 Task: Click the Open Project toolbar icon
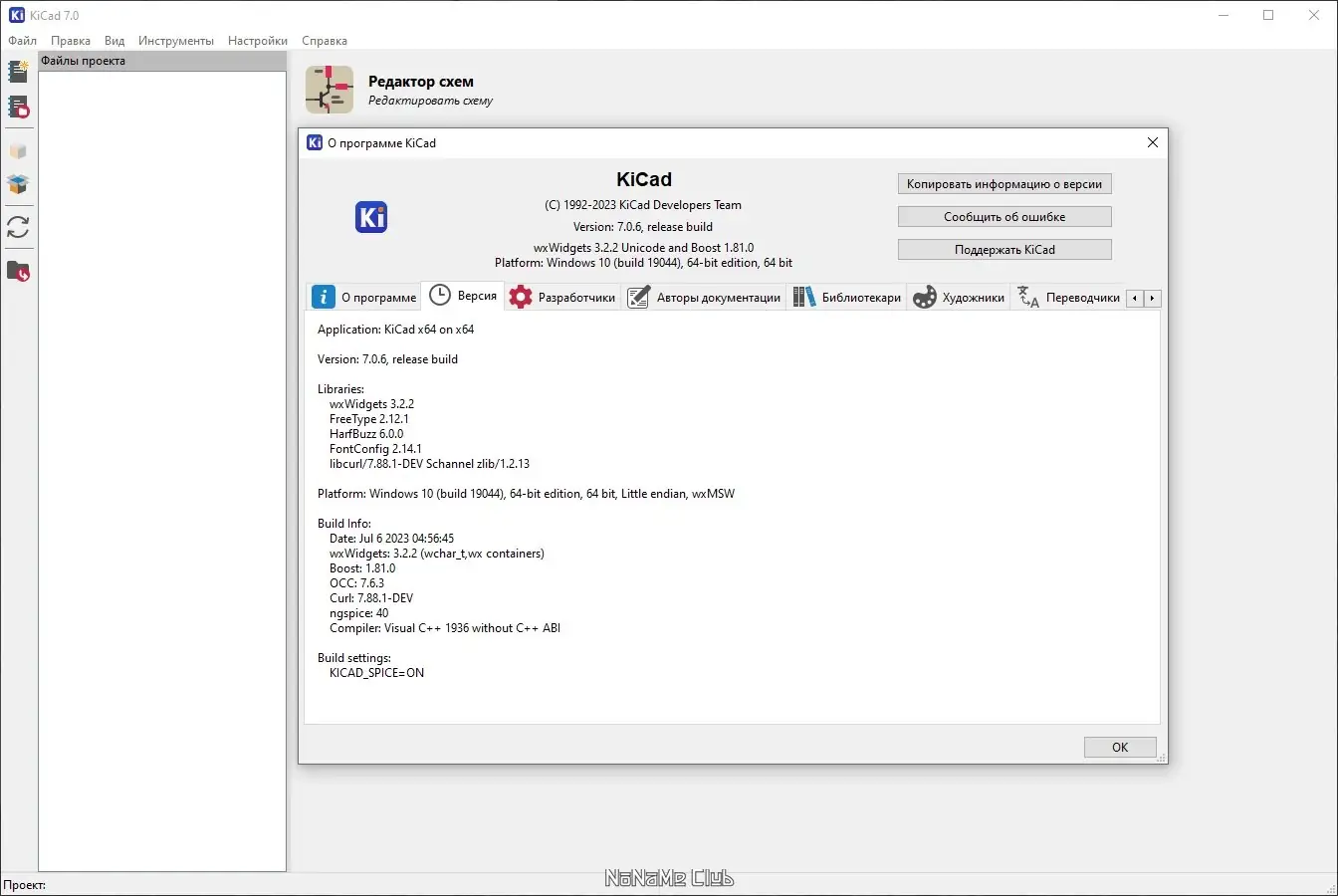(18, 107)
